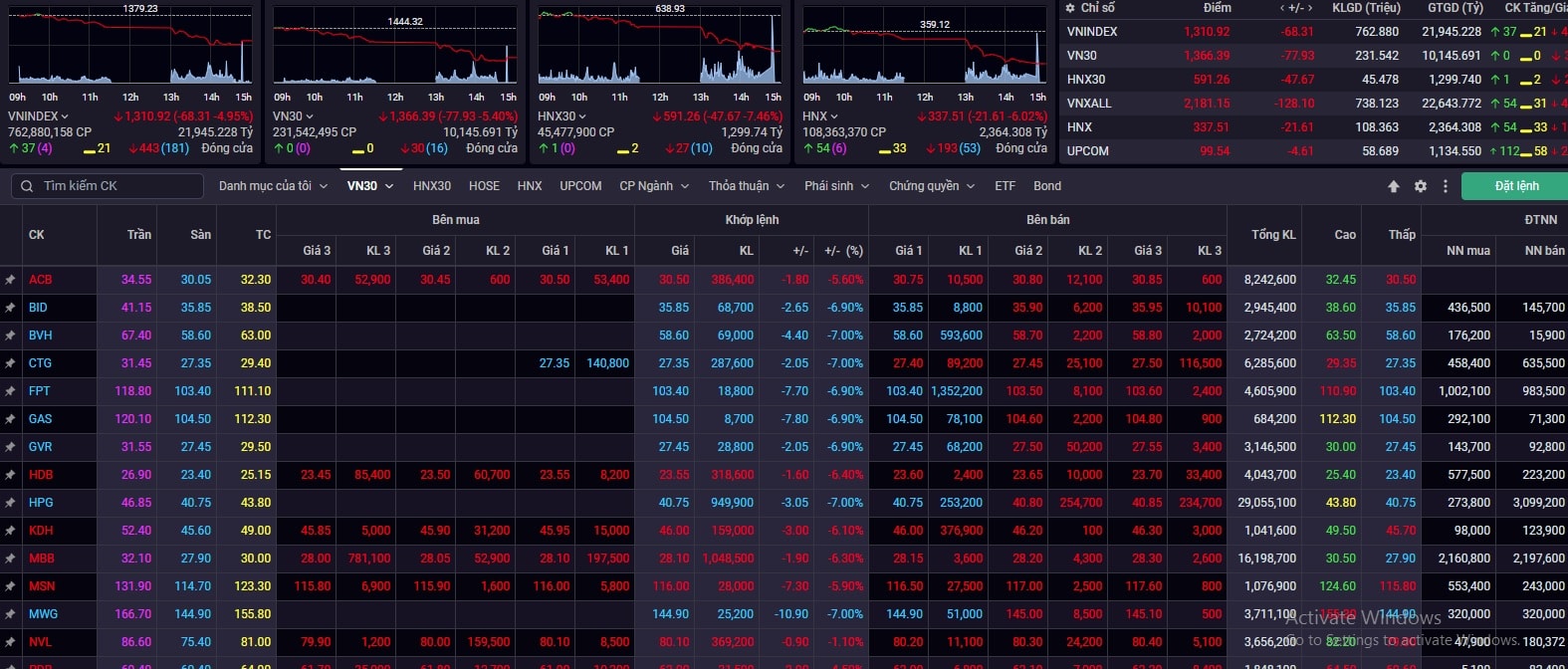The width and height of the screenshot is (1568, 669).
Task: Expand the Phái sinh dropdown
Action: tap(837, 186)
